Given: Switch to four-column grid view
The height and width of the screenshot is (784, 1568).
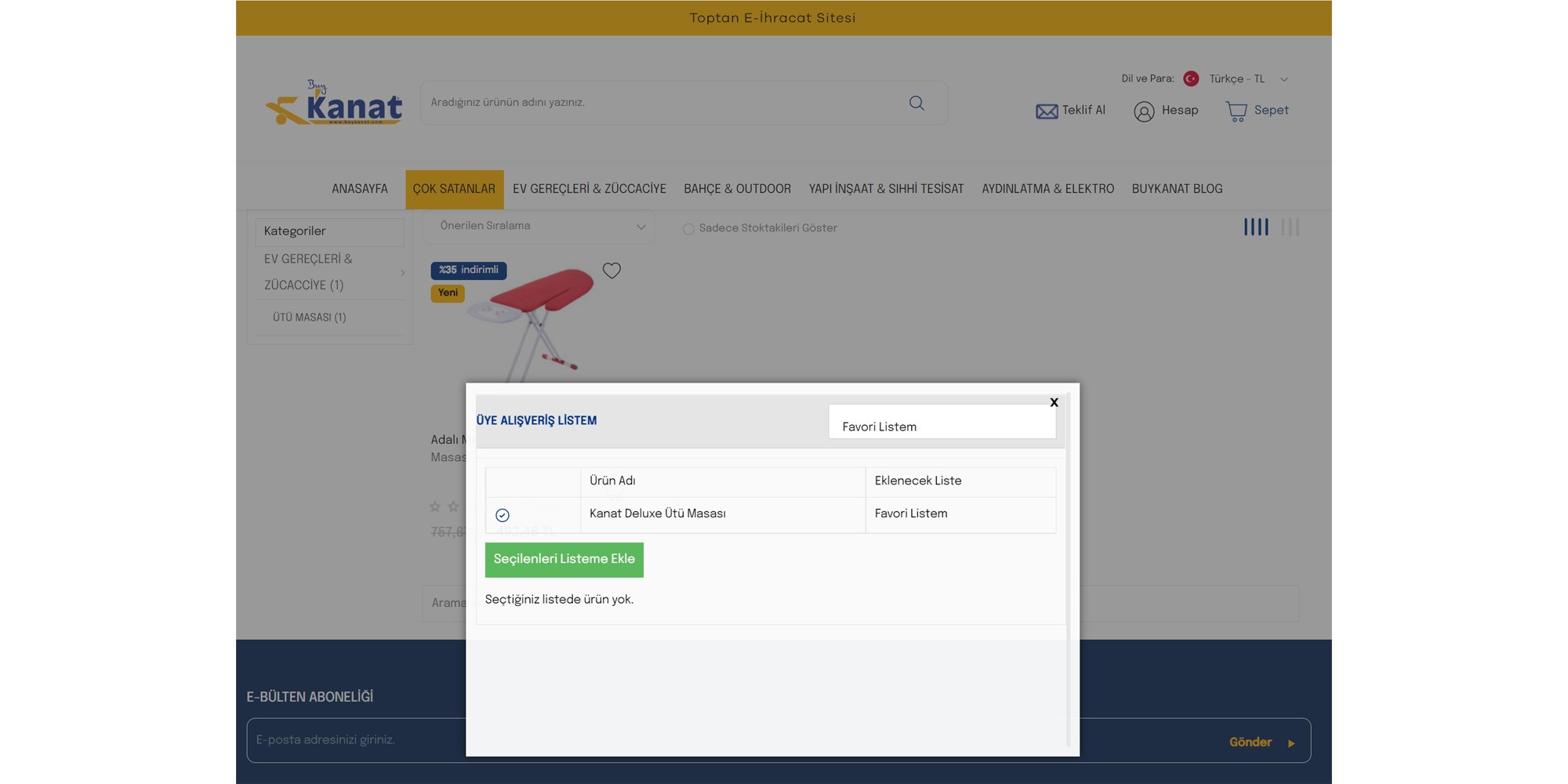Looking at the screenshot, I should click(1256, 227).
